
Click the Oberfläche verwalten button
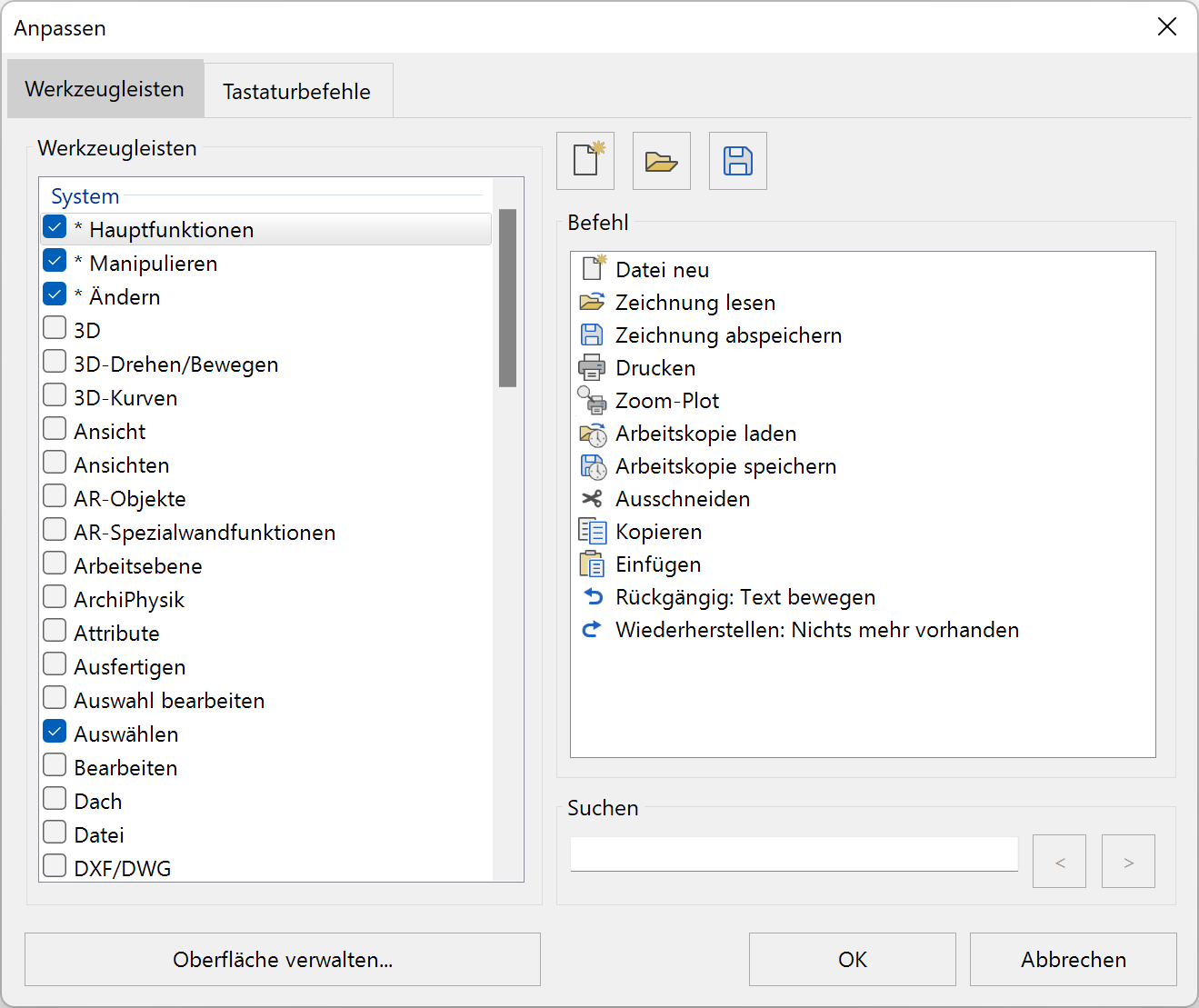[x=282, y=959]
